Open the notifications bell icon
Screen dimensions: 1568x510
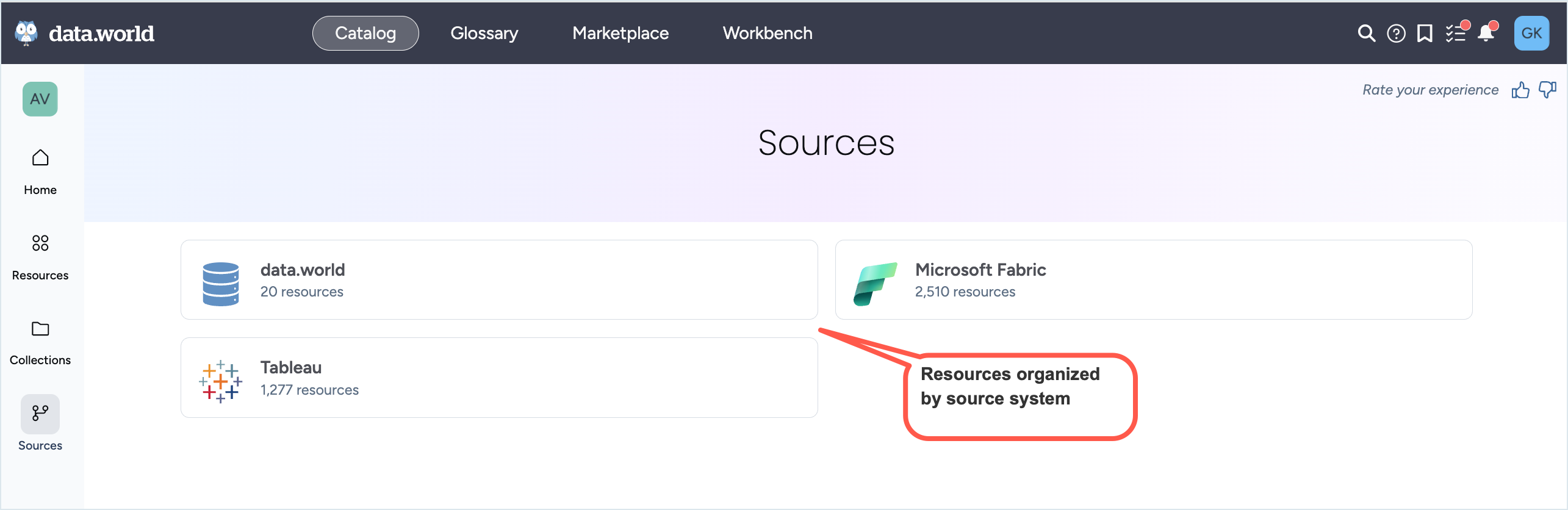[1486, 34]
